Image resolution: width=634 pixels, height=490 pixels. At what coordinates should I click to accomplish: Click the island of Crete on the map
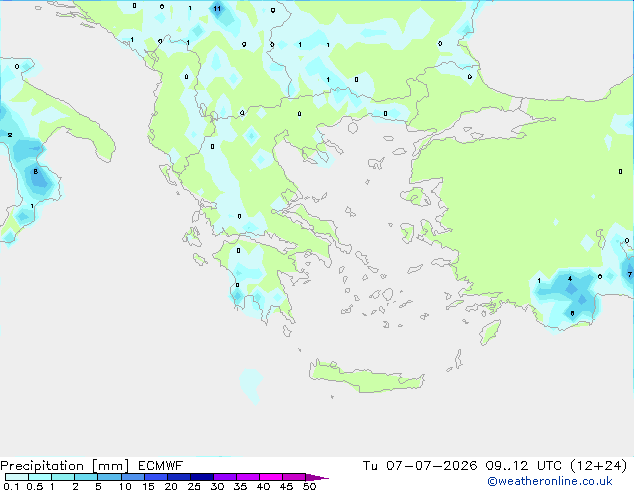point(366,378)
